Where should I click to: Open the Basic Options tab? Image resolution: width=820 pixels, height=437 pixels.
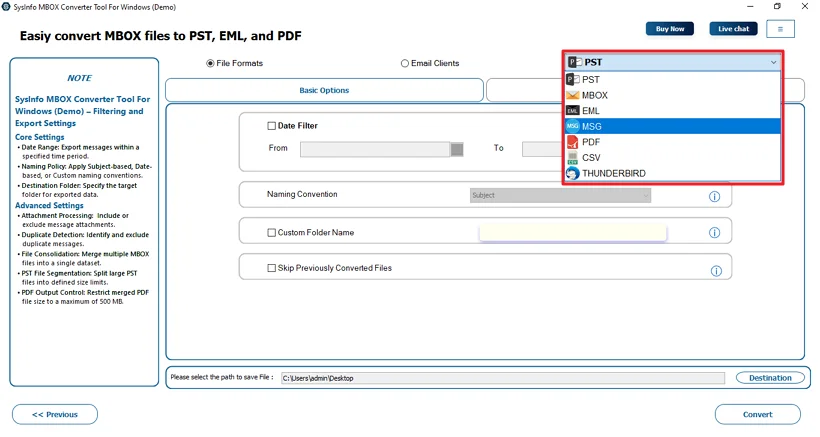324,90
